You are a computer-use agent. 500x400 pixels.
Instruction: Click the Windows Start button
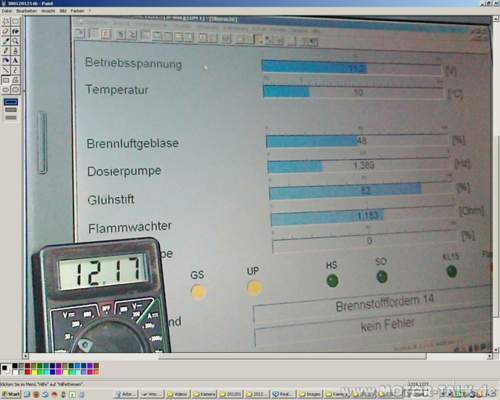point(11,394)
